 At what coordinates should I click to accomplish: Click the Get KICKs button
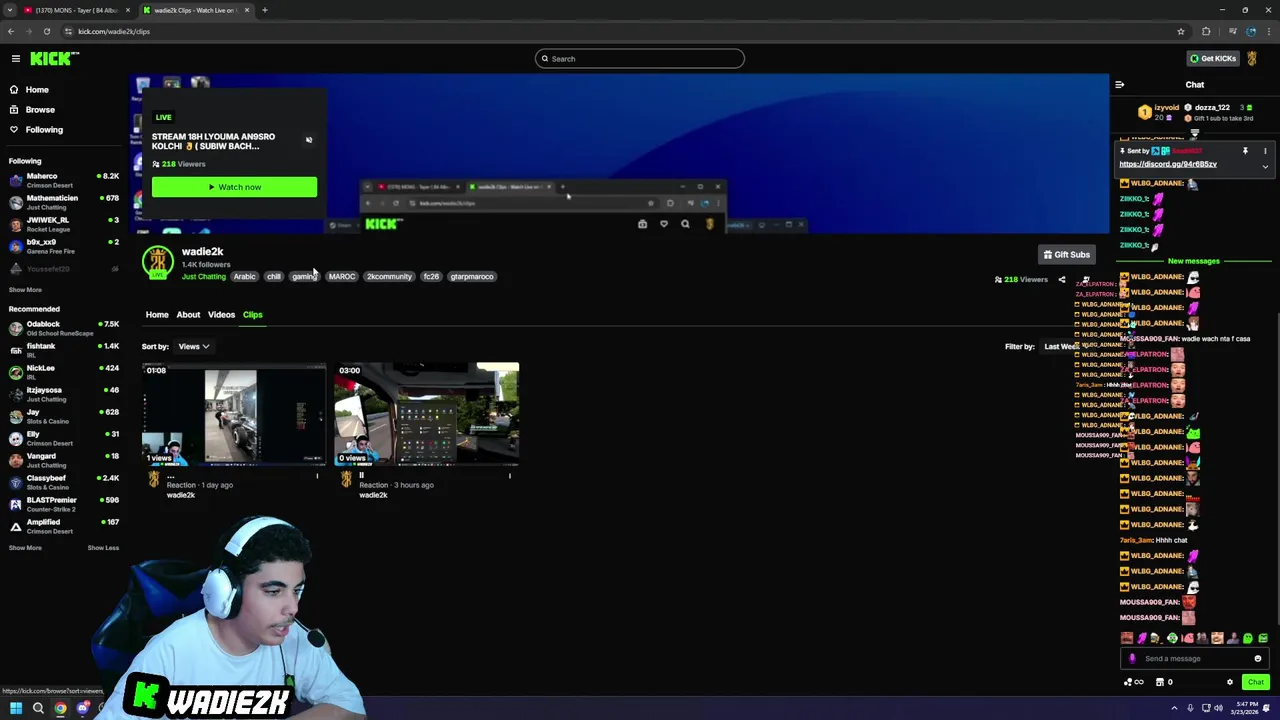pyautogui.click(x=1212, y=59)
